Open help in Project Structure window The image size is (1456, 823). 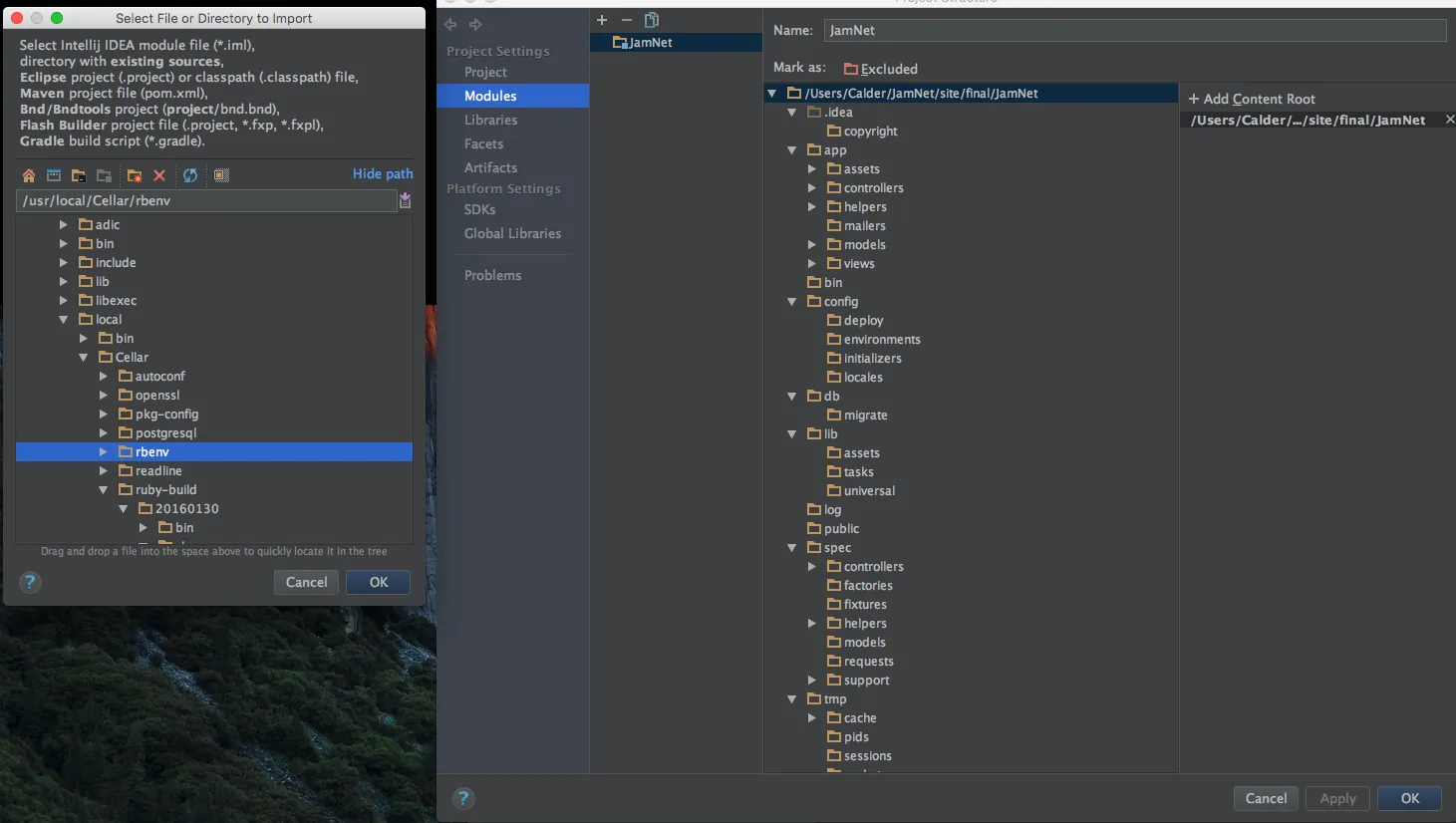[x=463, y=797]
